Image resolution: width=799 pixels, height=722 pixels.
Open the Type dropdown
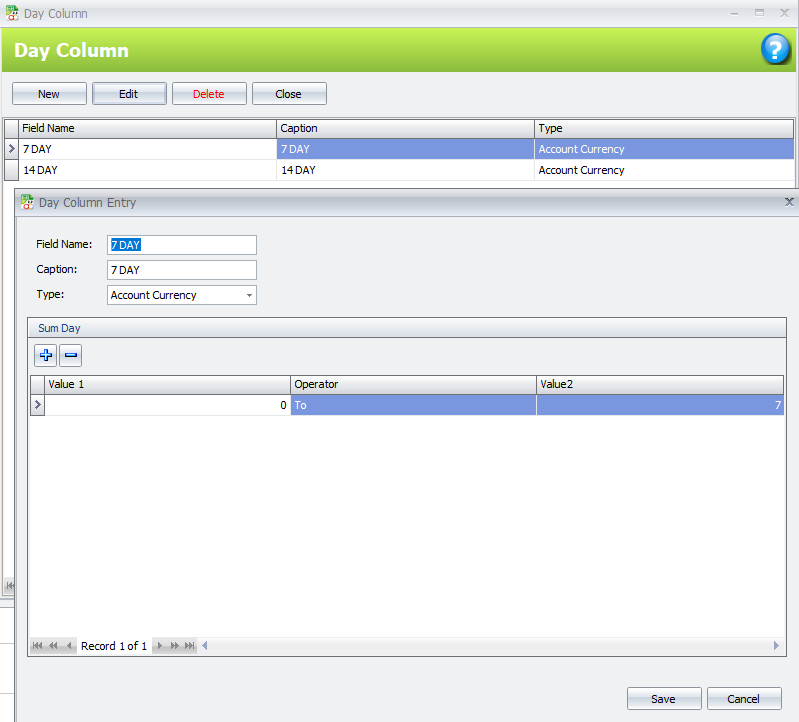coord(248,295)
